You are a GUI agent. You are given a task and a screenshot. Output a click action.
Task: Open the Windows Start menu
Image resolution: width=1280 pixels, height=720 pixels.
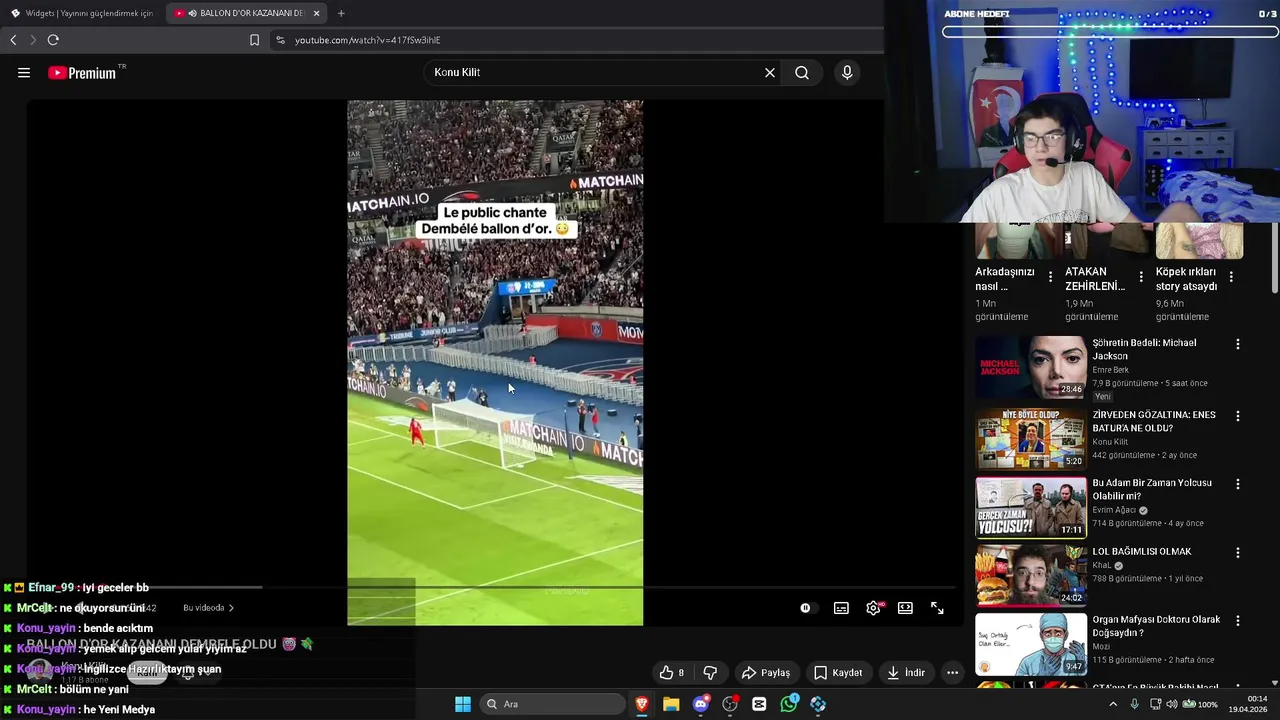tap(463, 704)
